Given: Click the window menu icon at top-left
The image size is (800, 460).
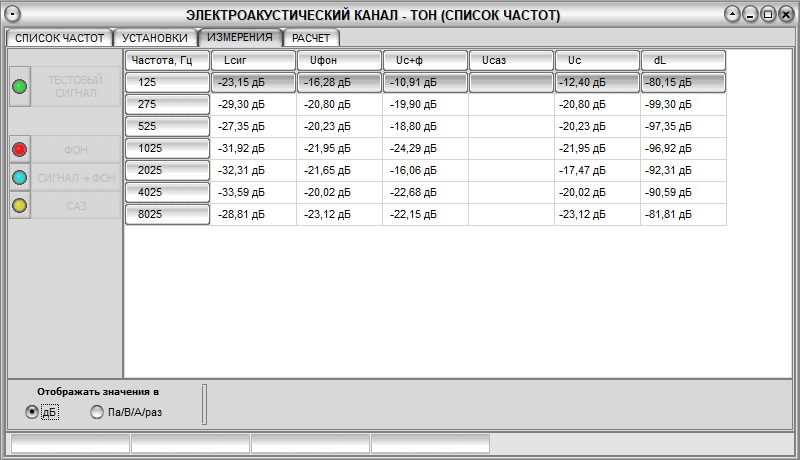Looking at the screenshot, I should (x=14, y=15).
